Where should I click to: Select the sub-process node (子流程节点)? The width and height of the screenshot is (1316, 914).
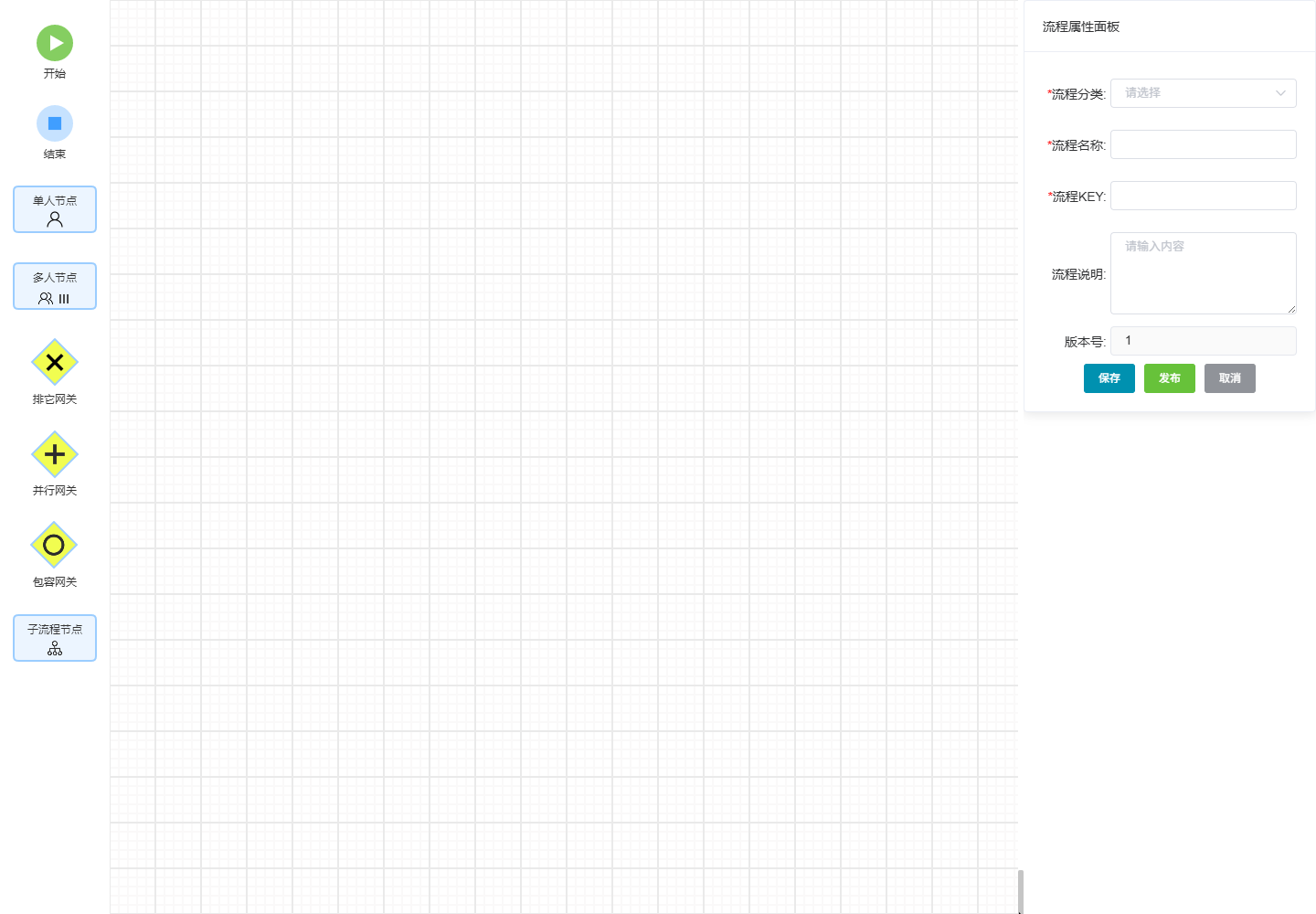55,638
